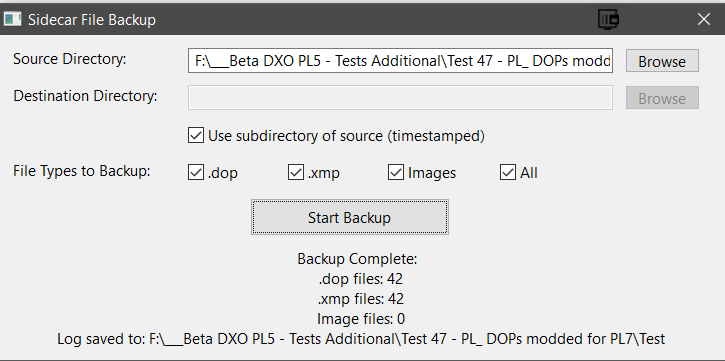Untick Use subdirectory of source (timestamped)
Viewport: 725px width, 361px height.
pos(196,136)
